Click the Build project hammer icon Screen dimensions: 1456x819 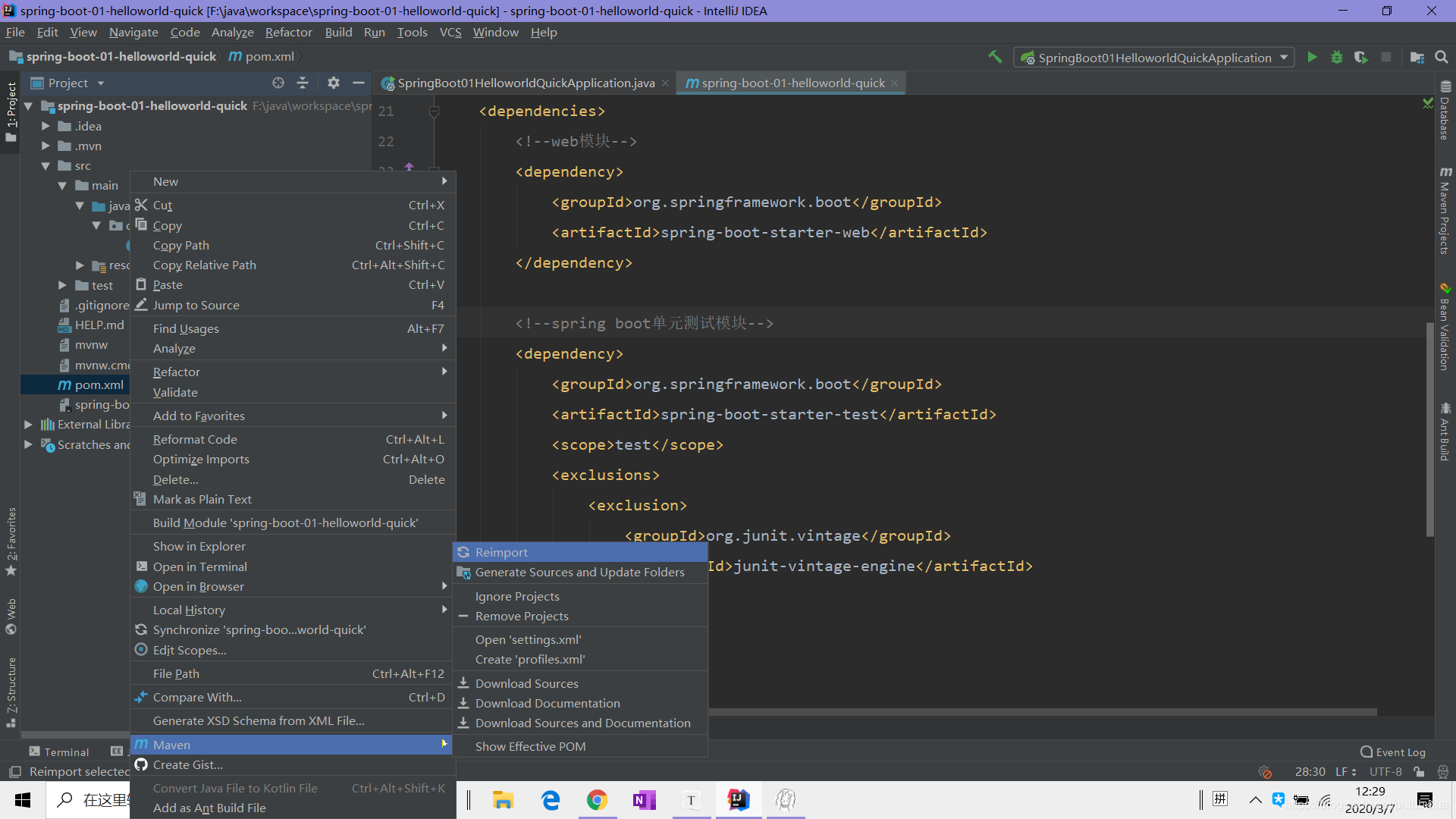[995, 57]
